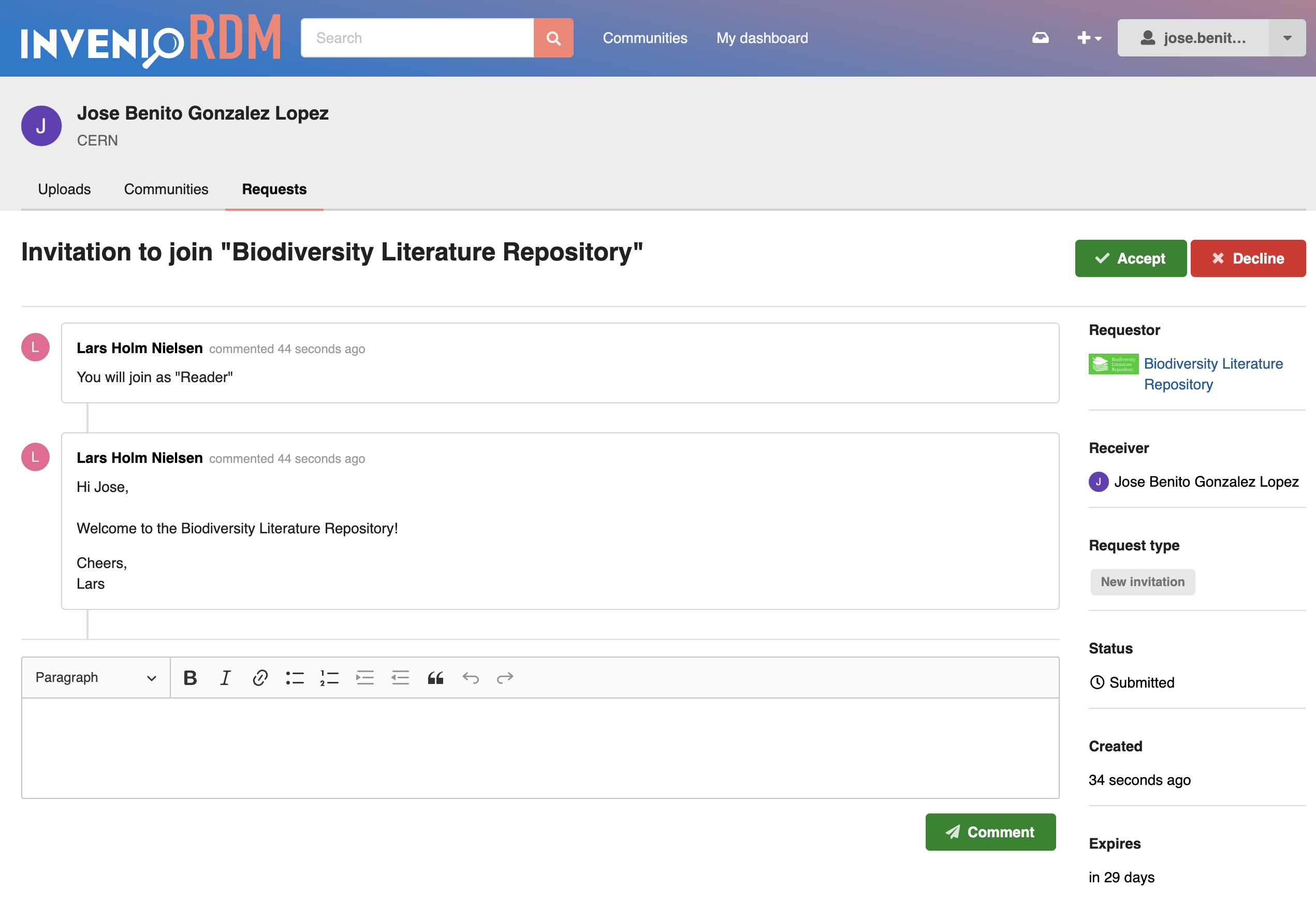Insert a block quote
The height and width of the screenshot is (903, 1316).
click(x=435, y=678)
